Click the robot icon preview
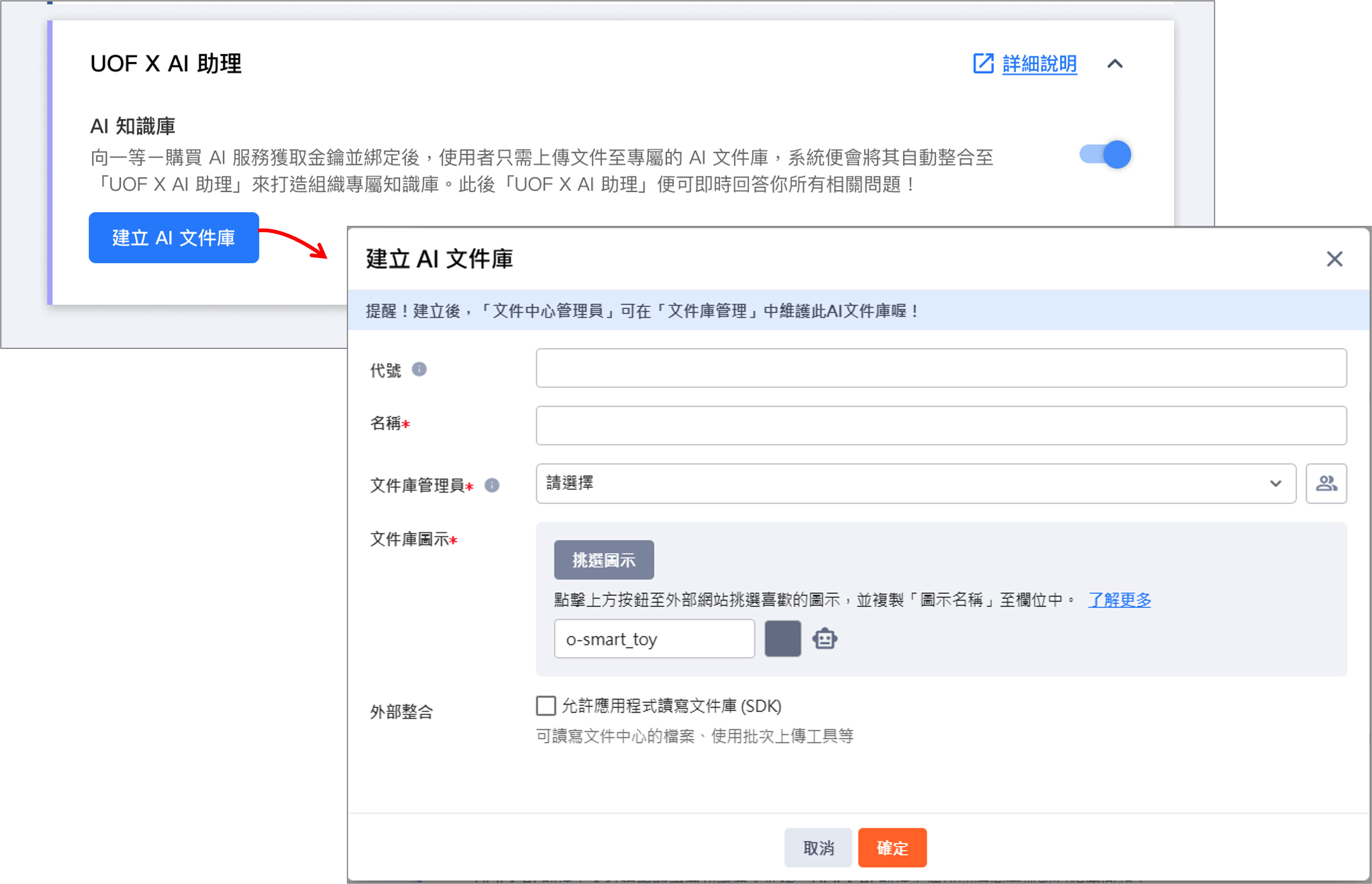Image resolution: width=1372 pixels, height=884 pixels. (x=824, y=638)
